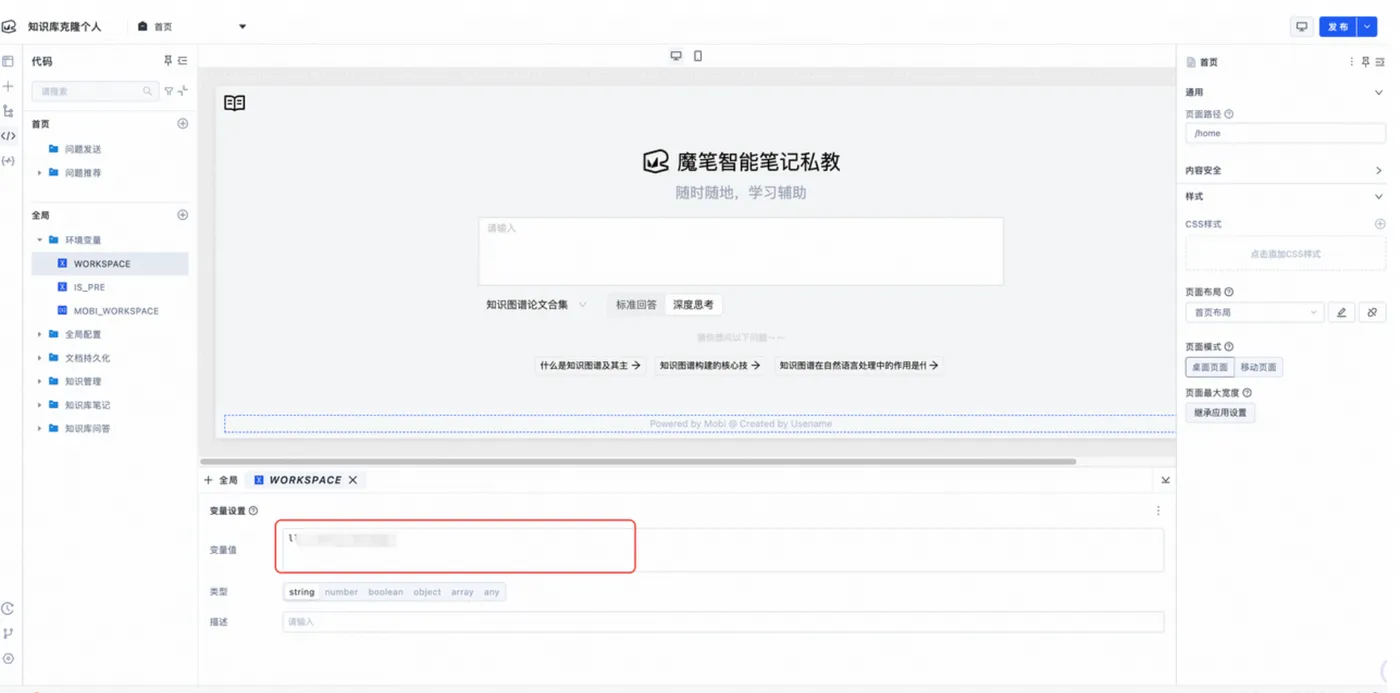Open the version branch icon at bottom left
Image resolution: width=1400 pixels, height=693 pixels.
pyautogui.click(x=8, y=633)
